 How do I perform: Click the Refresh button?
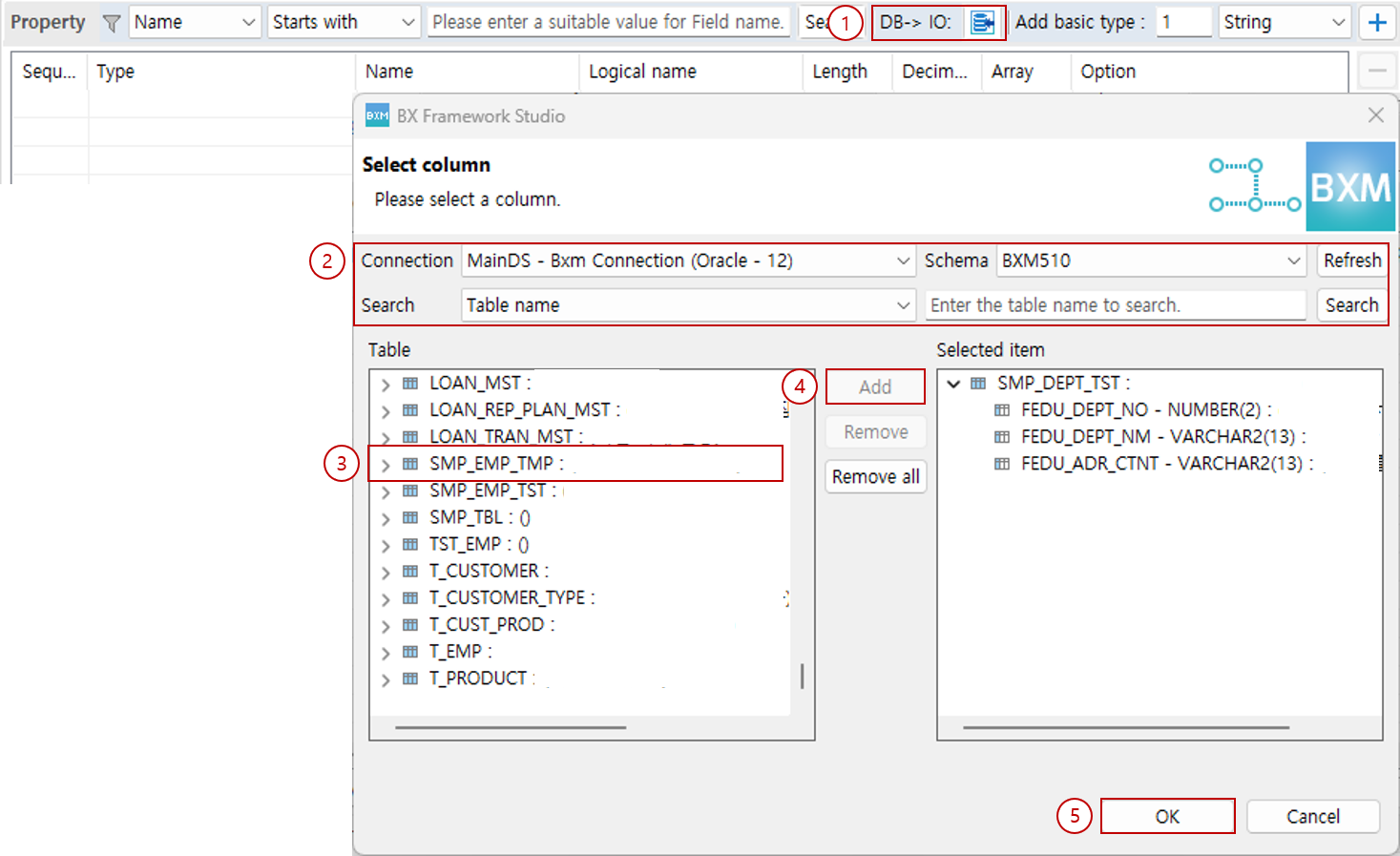click(1351, 260)
